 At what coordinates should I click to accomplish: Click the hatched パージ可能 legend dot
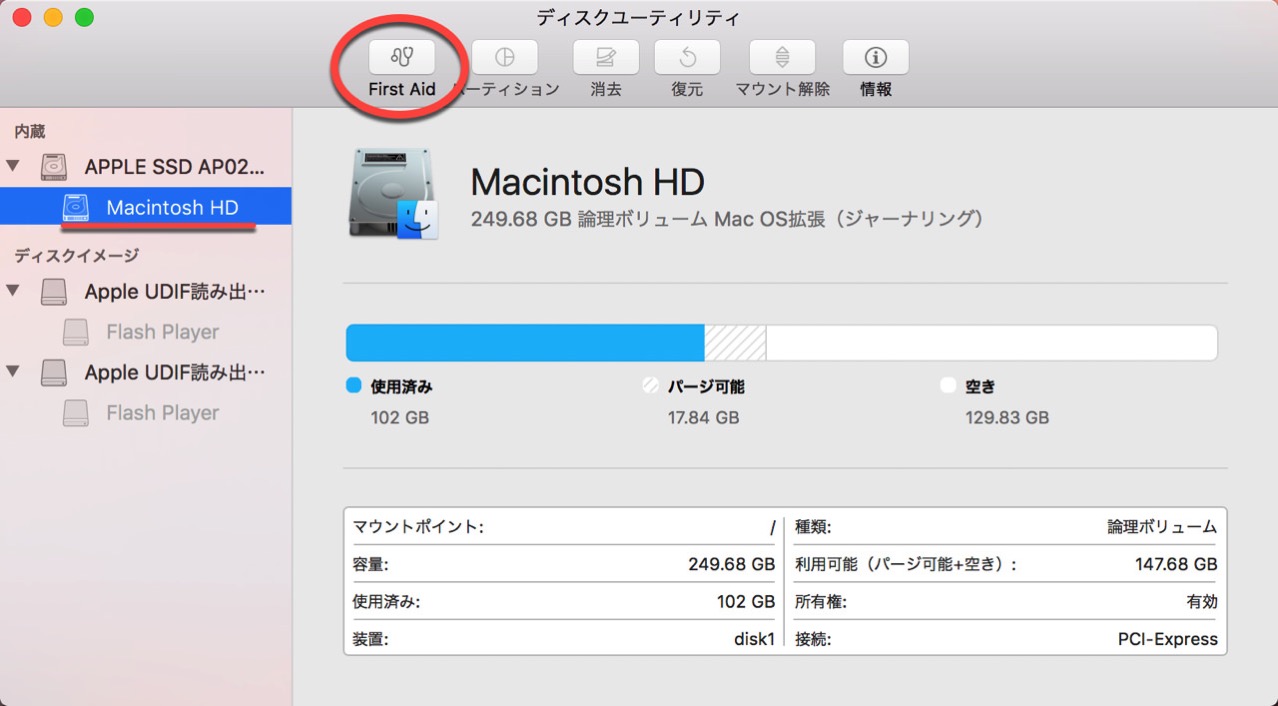[651, 385]
